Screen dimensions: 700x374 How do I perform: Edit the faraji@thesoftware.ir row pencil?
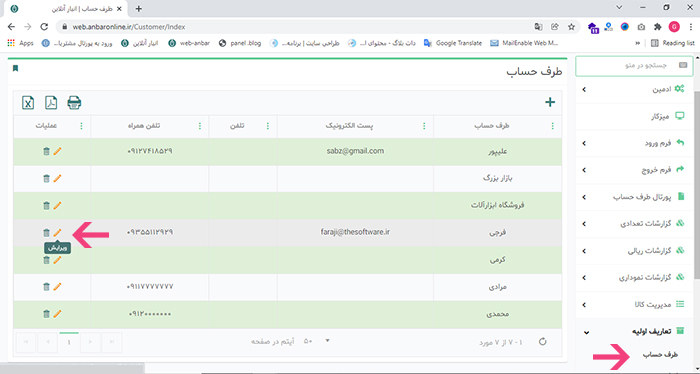pyautogui.click(x=57, y=233)
